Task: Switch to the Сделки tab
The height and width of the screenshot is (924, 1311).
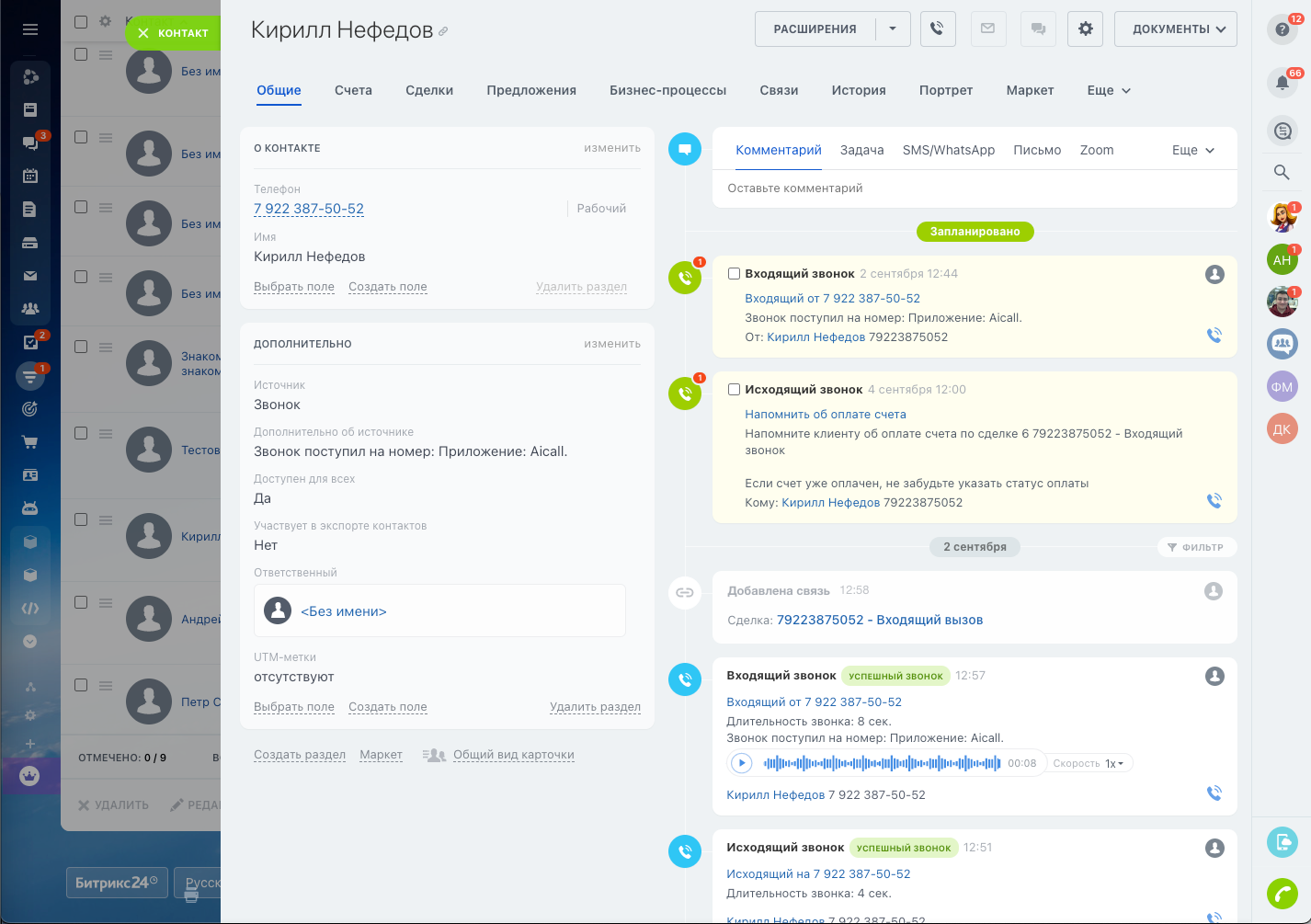Action: 429,90
